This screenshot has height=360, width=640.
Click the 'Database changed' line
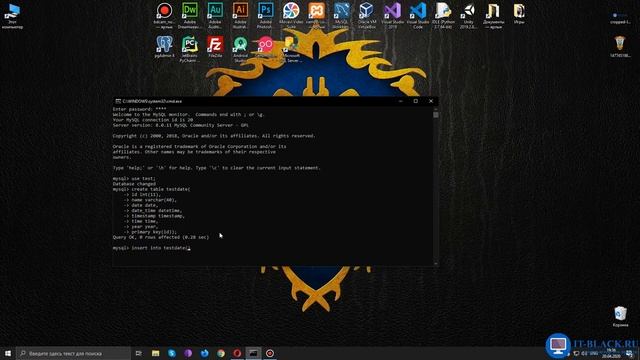[x=134, y=184]
